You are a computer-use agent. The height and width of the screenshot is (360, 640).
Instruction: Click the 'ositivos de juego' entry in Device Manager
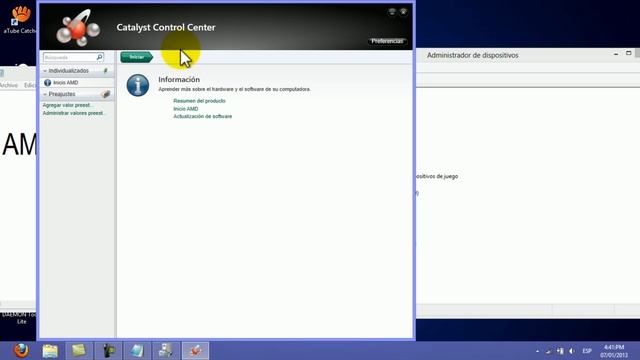(437, 176)
